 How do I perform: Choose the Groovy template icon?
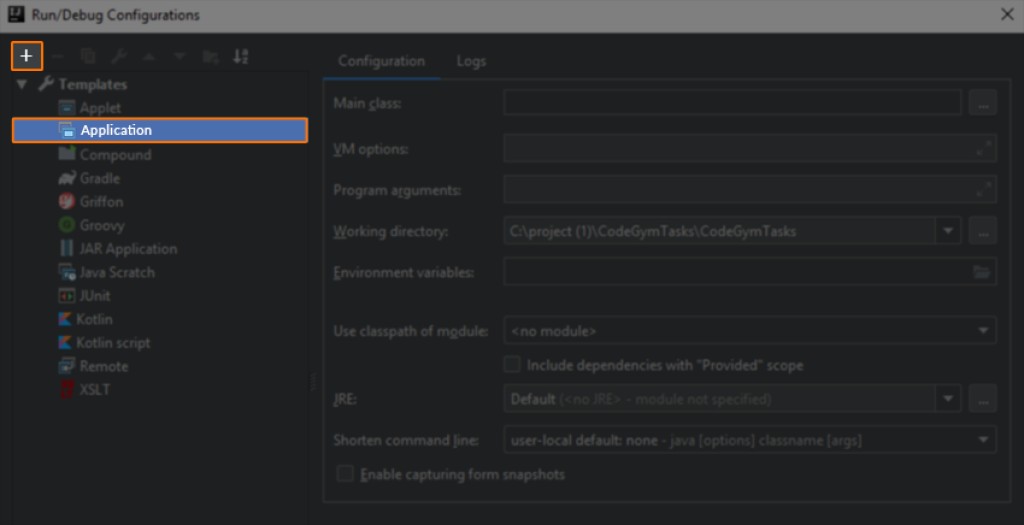pyautogui.click(x=67, y=225)
